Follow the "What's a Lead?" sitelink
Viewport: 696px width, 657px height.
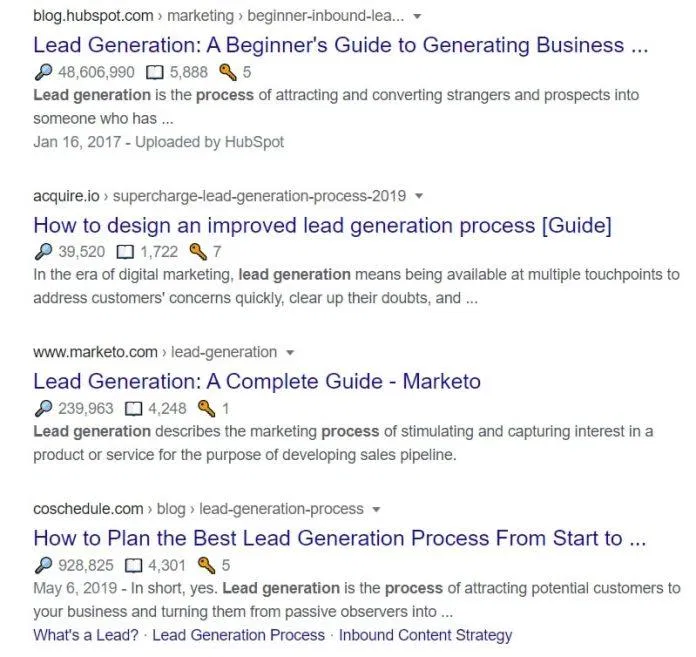point(86,635)
